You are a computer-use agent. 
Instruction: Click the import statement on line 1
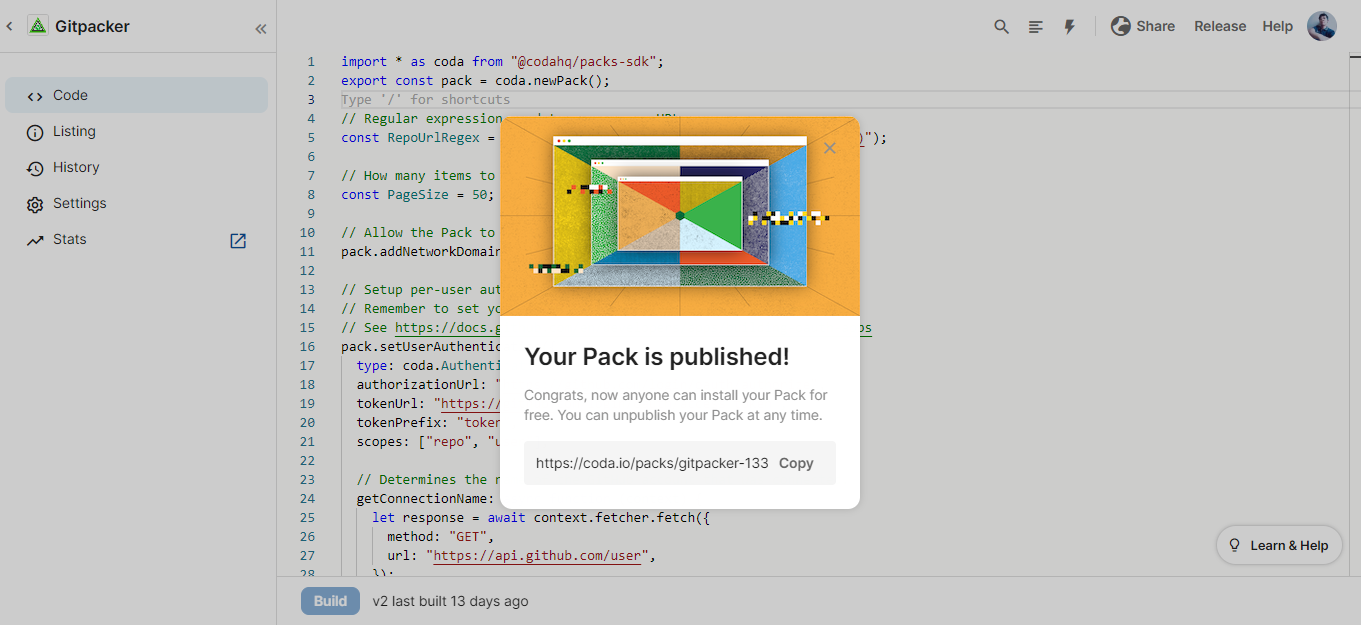click(x=503, y=61)
